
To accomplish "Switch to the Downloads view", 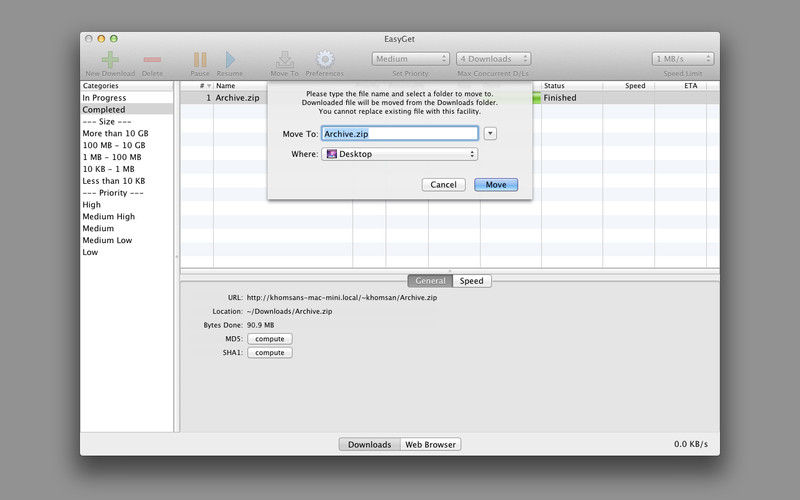I will [x=369, y=444].
